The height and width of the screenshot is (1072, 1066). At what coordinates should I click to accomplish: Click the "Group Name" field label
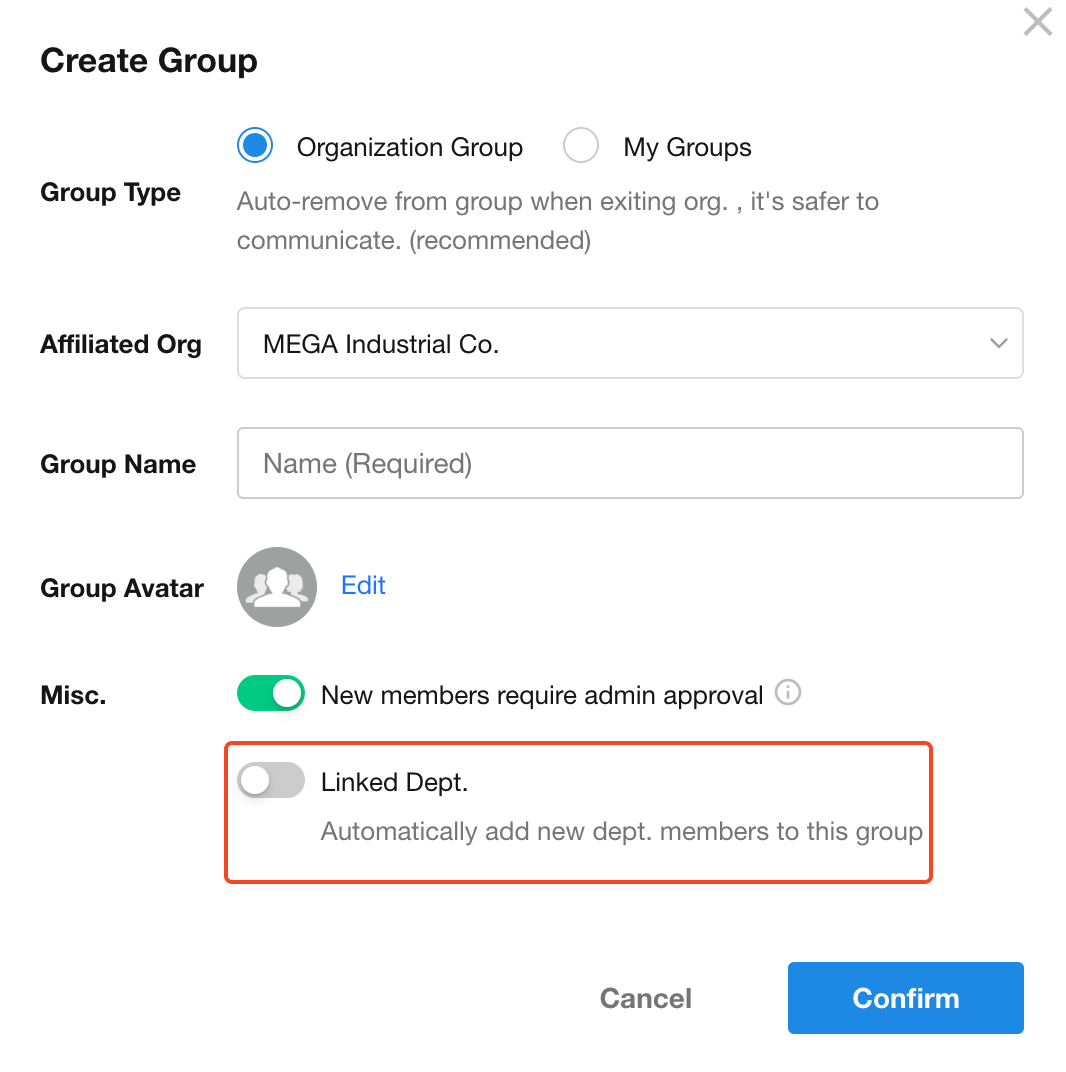[118, 465]
